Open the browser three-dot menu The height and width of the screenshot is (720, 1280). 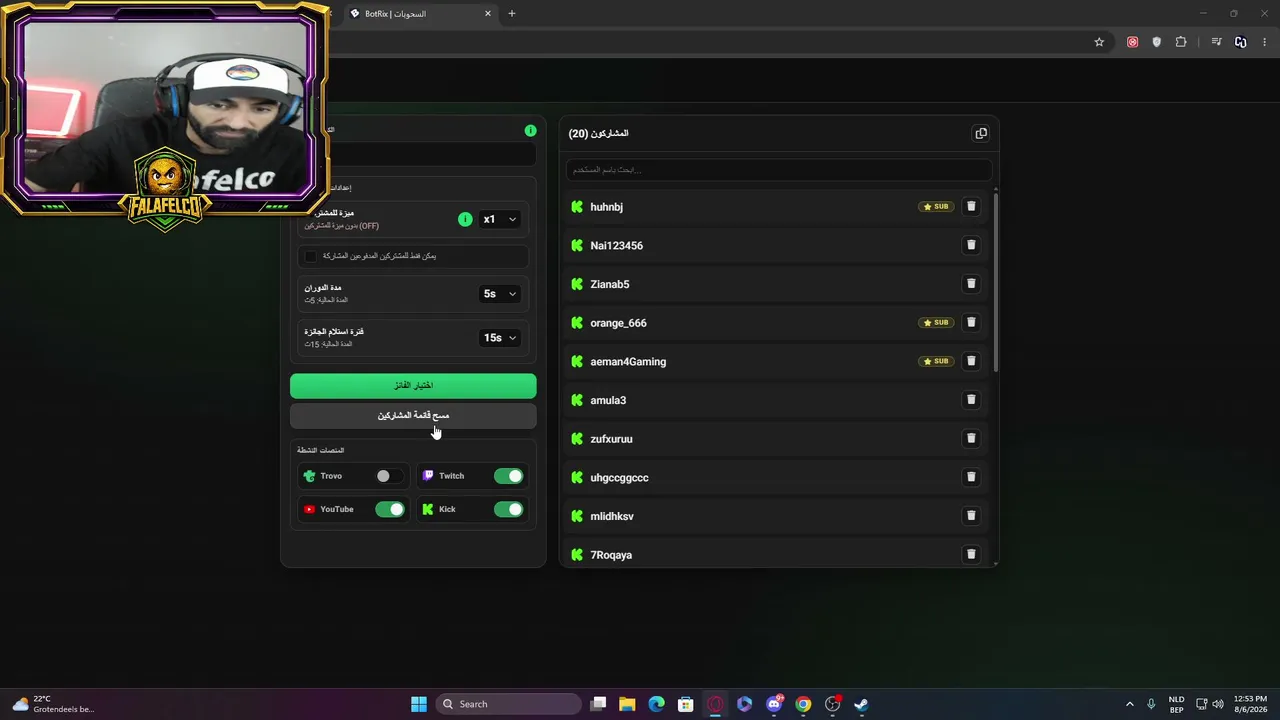(x=1265, y=42)
